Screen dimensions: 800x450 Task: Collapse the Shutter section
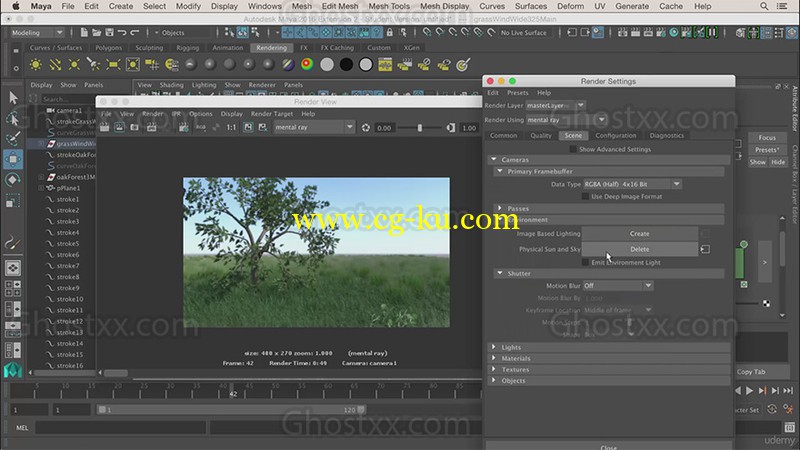tap(499, 273)
